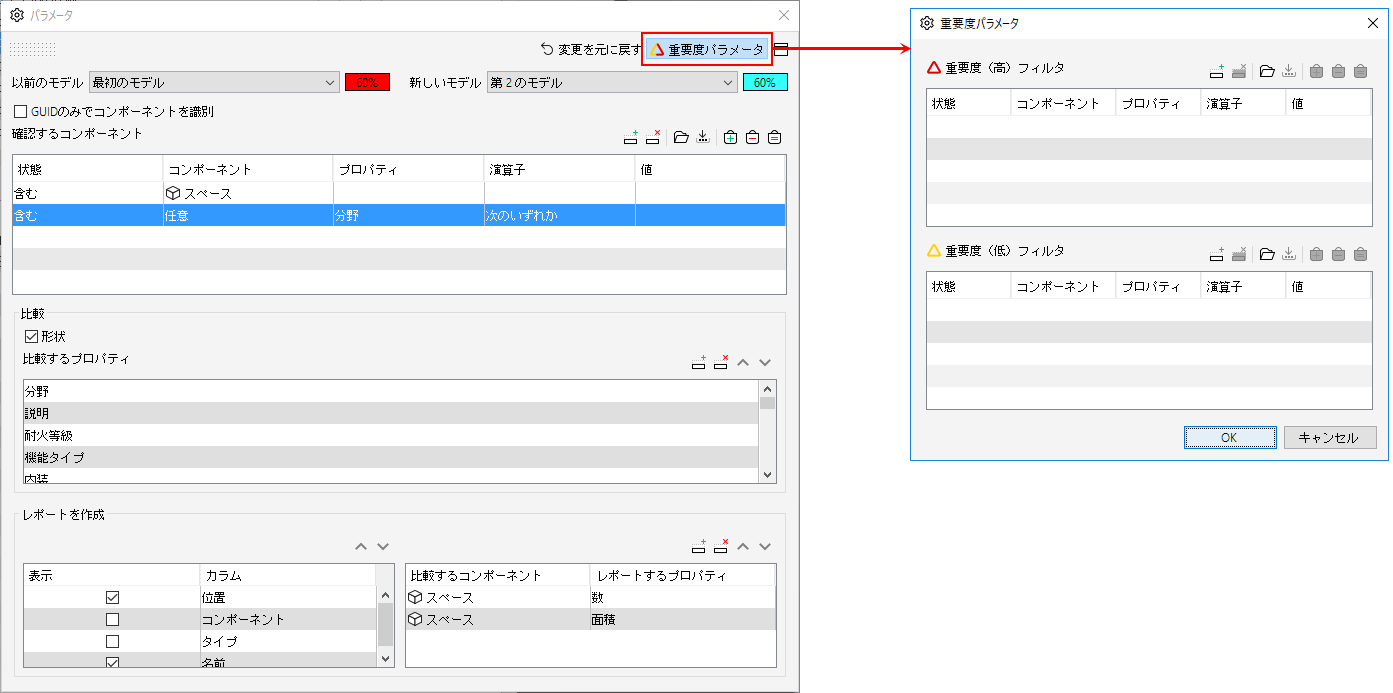1393x693 pixels.
Task: Click the 次のいずれか operator cell
Action: (x=559, y=215)
